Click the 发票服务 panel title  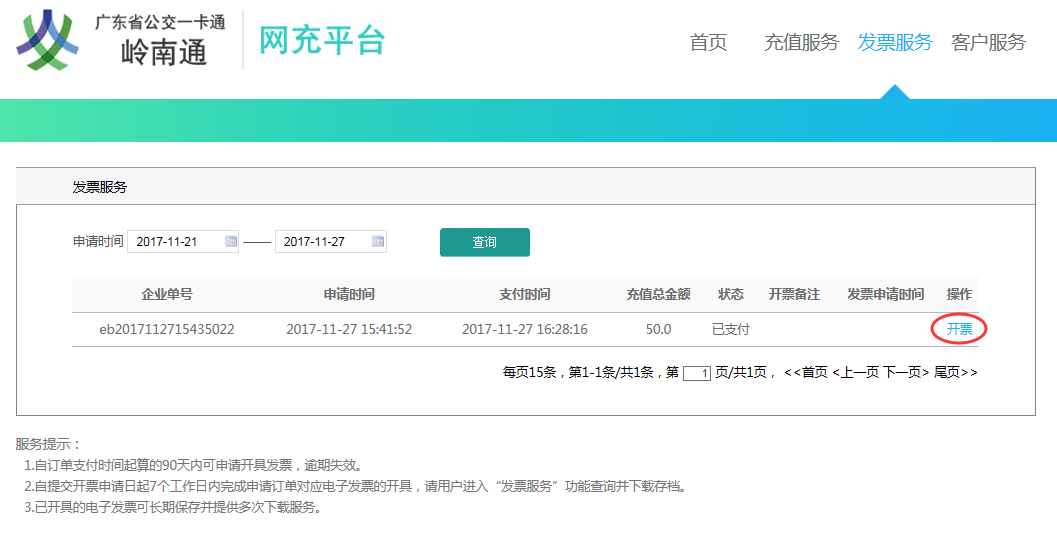(x=100, y=187)
